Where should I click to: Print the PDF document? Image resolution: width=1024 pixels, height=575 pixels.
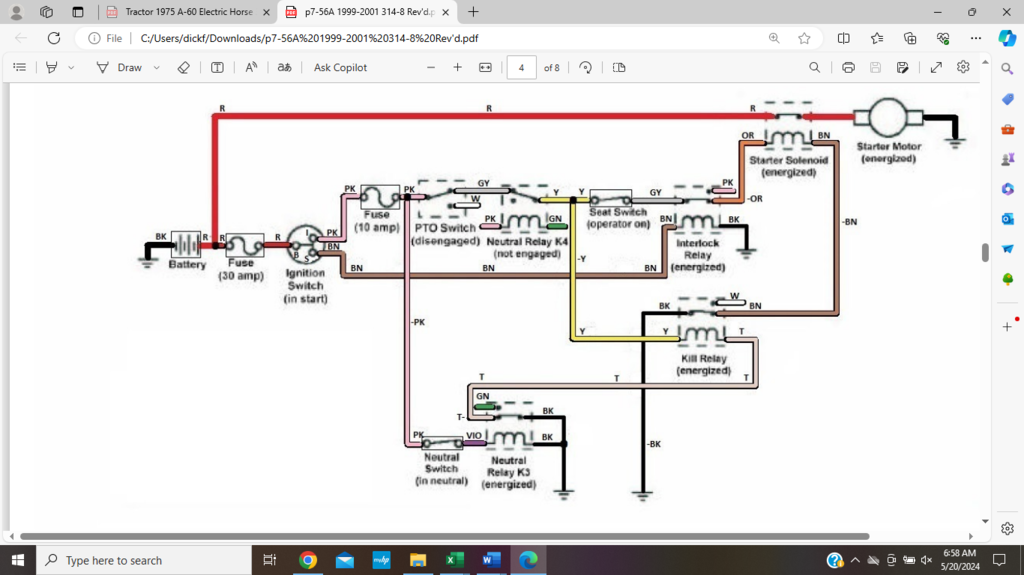tap(848, 67)
